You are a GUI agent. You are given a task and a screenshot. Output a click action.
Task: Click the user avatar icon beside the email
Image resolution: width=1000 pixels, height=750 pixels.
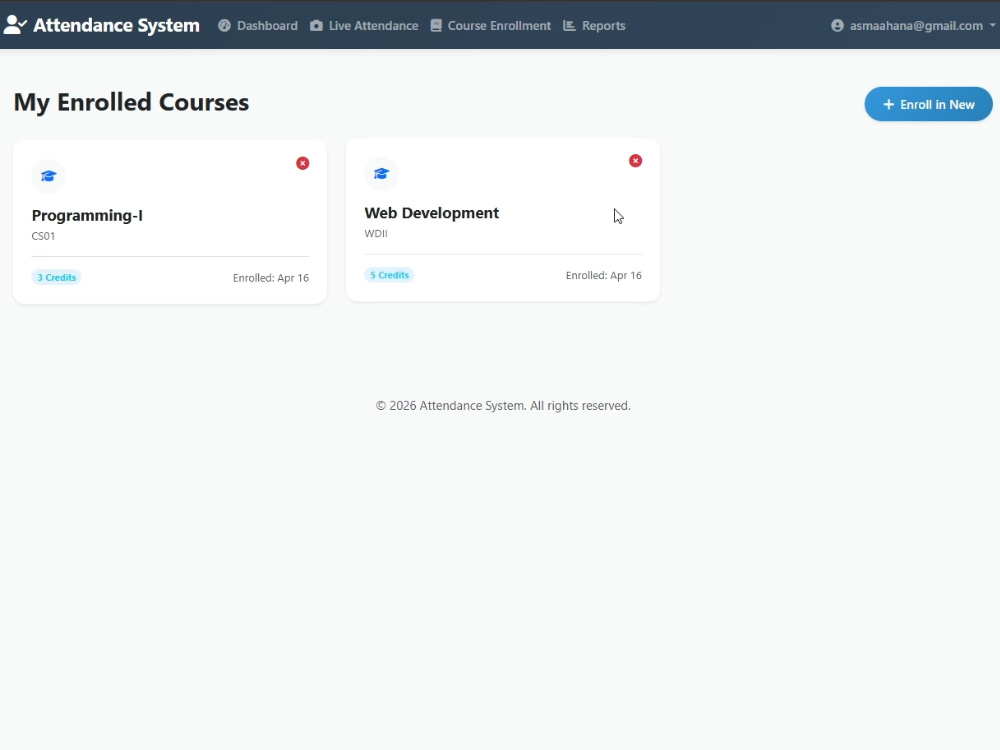(837, 26)
